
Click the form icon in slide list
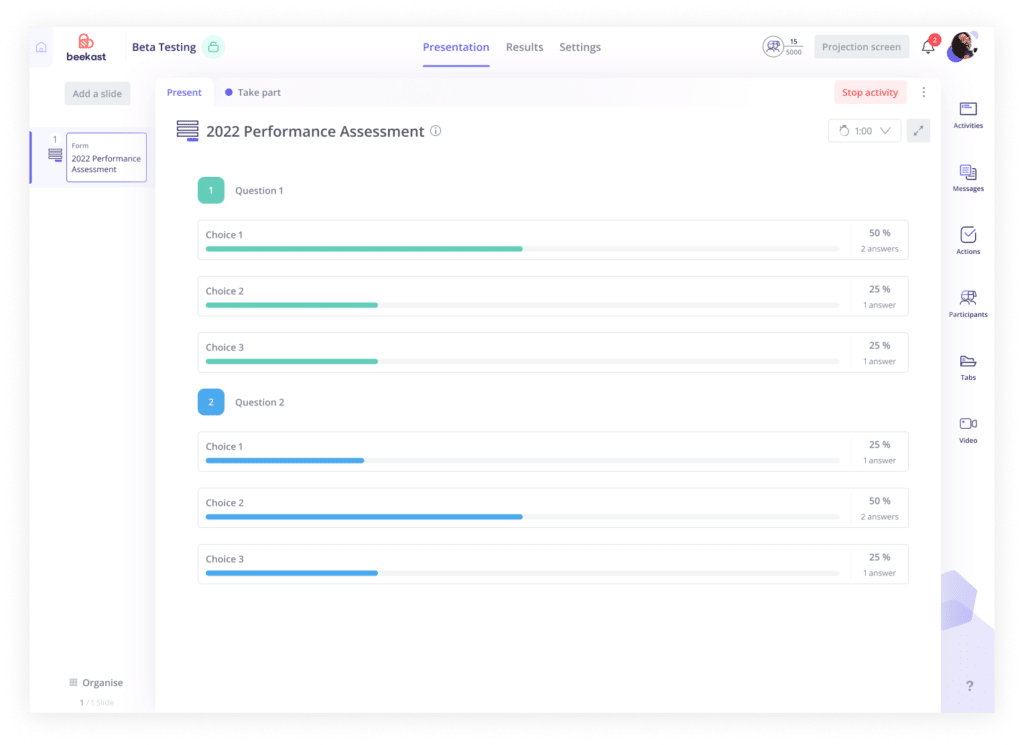pos(55,155)
